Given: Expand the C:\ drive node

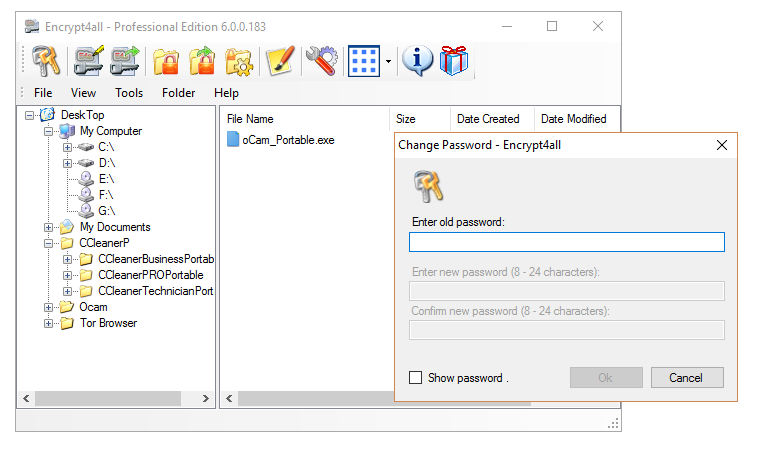Looking at the screenshot, I should click(x=67, y=147).
